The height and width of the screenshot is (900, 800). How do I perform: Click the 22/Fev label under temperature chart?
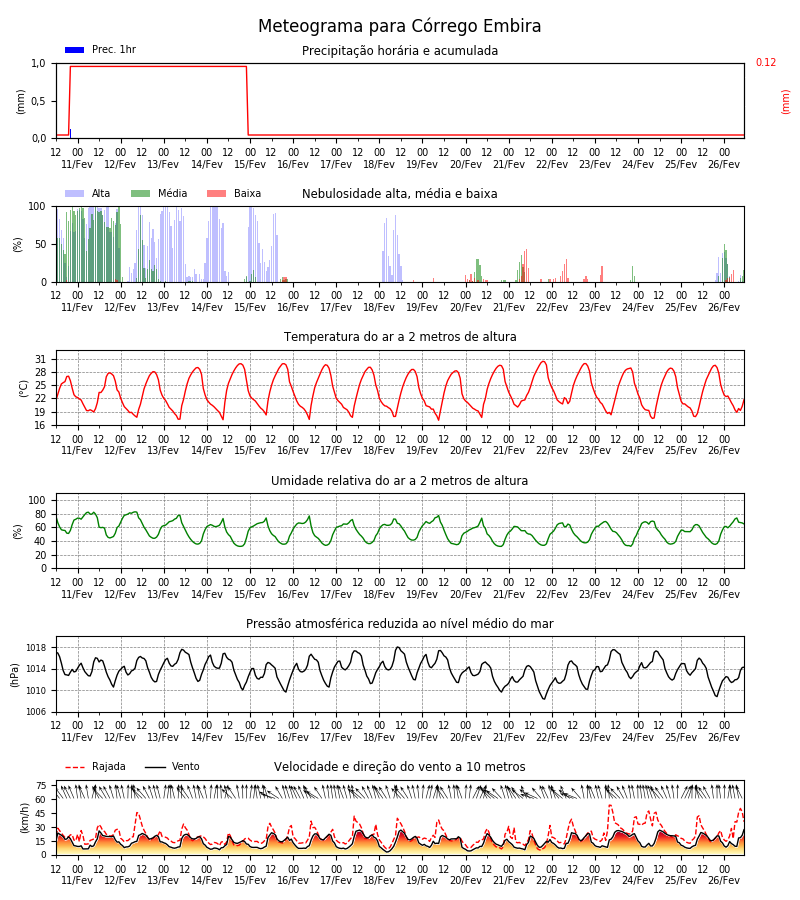pos(552,450)
